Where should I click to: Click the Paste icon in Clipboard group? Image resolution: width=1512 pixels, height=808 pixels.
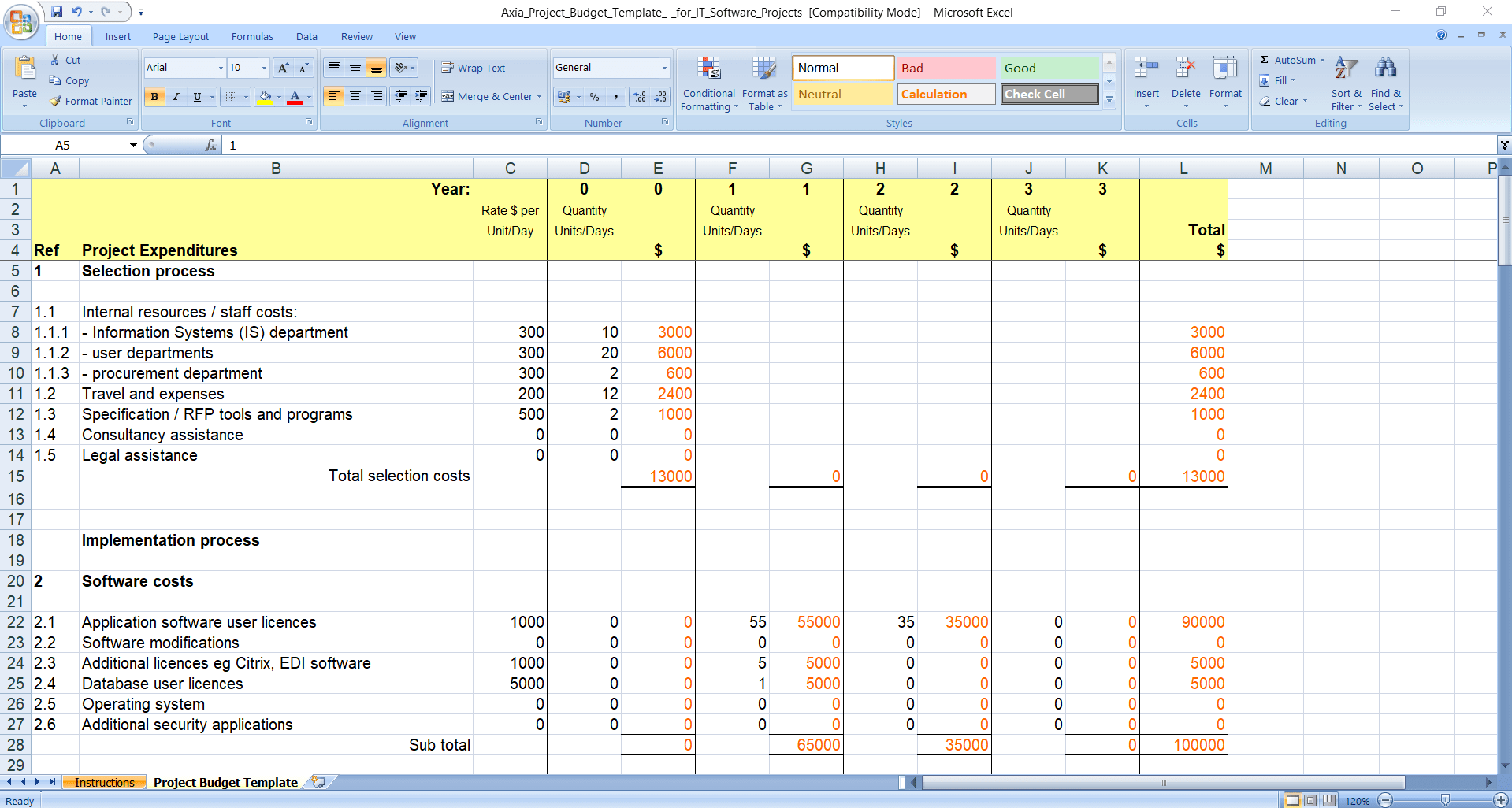click(24, 71)
